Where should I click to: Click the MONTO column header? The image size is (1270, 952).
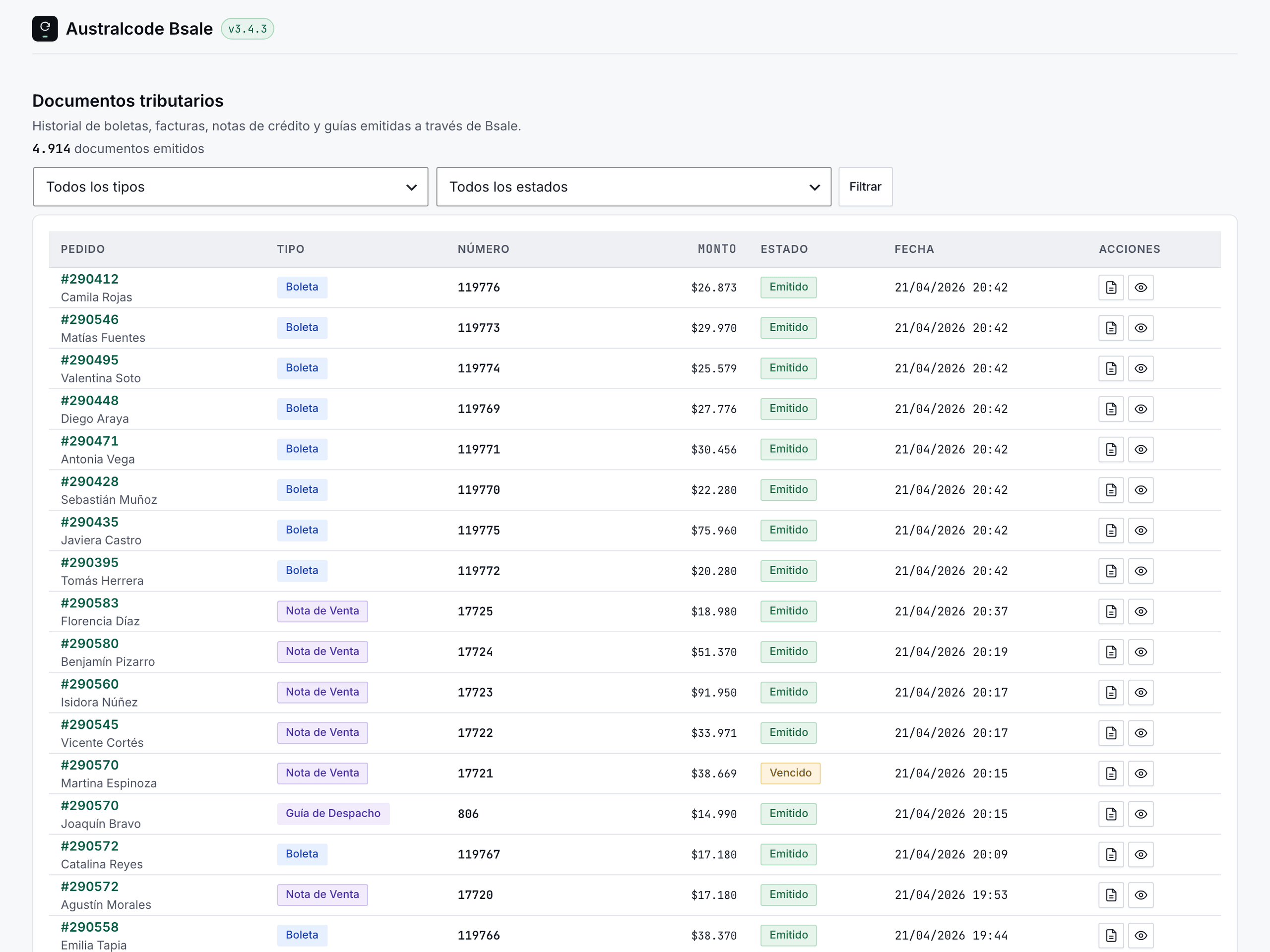(x=716, y=249)
